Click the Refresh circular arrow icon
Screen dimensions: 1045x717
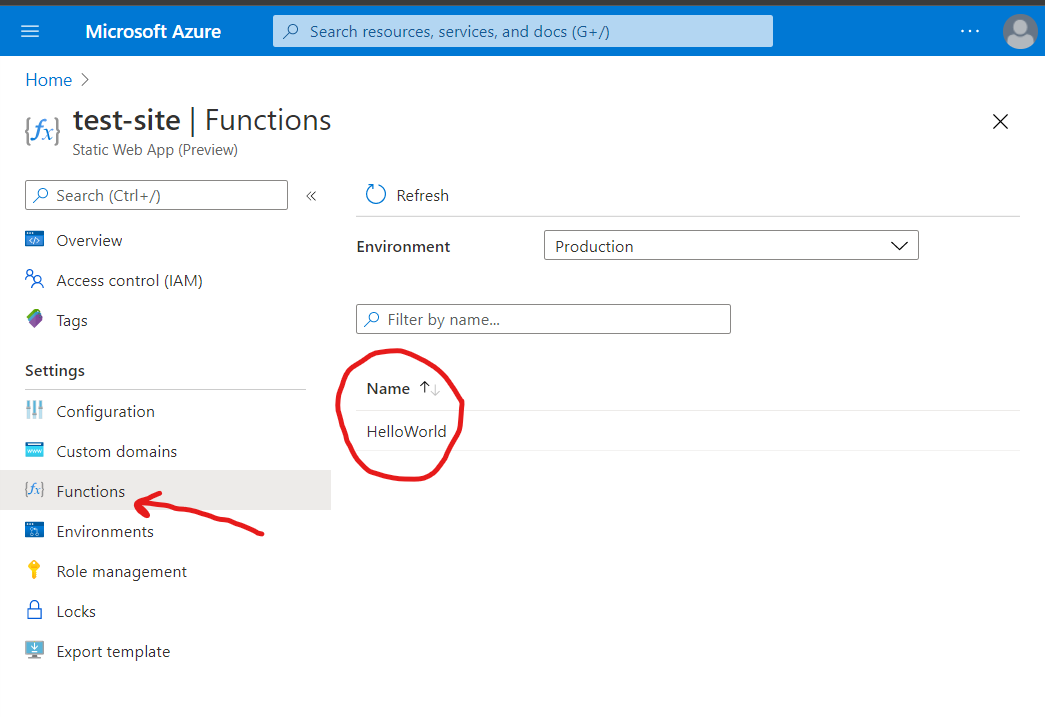coord(376,195)
